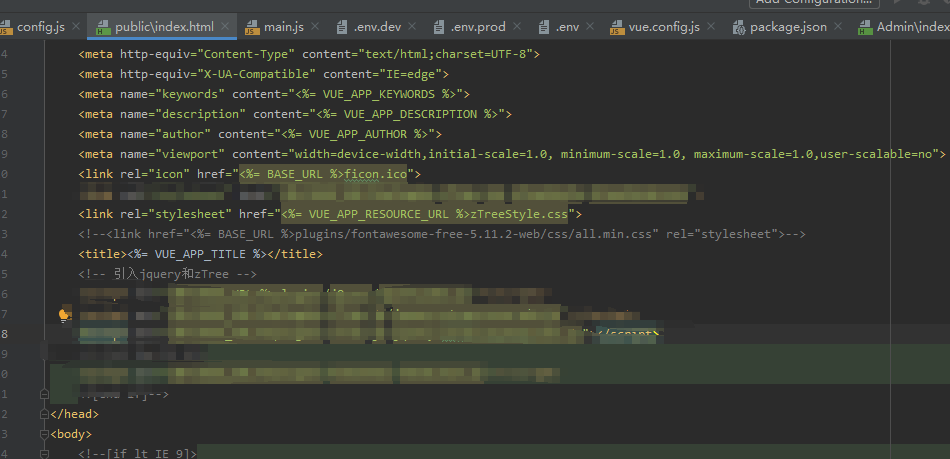Close the vue.config.js tab

pos(711,27)
